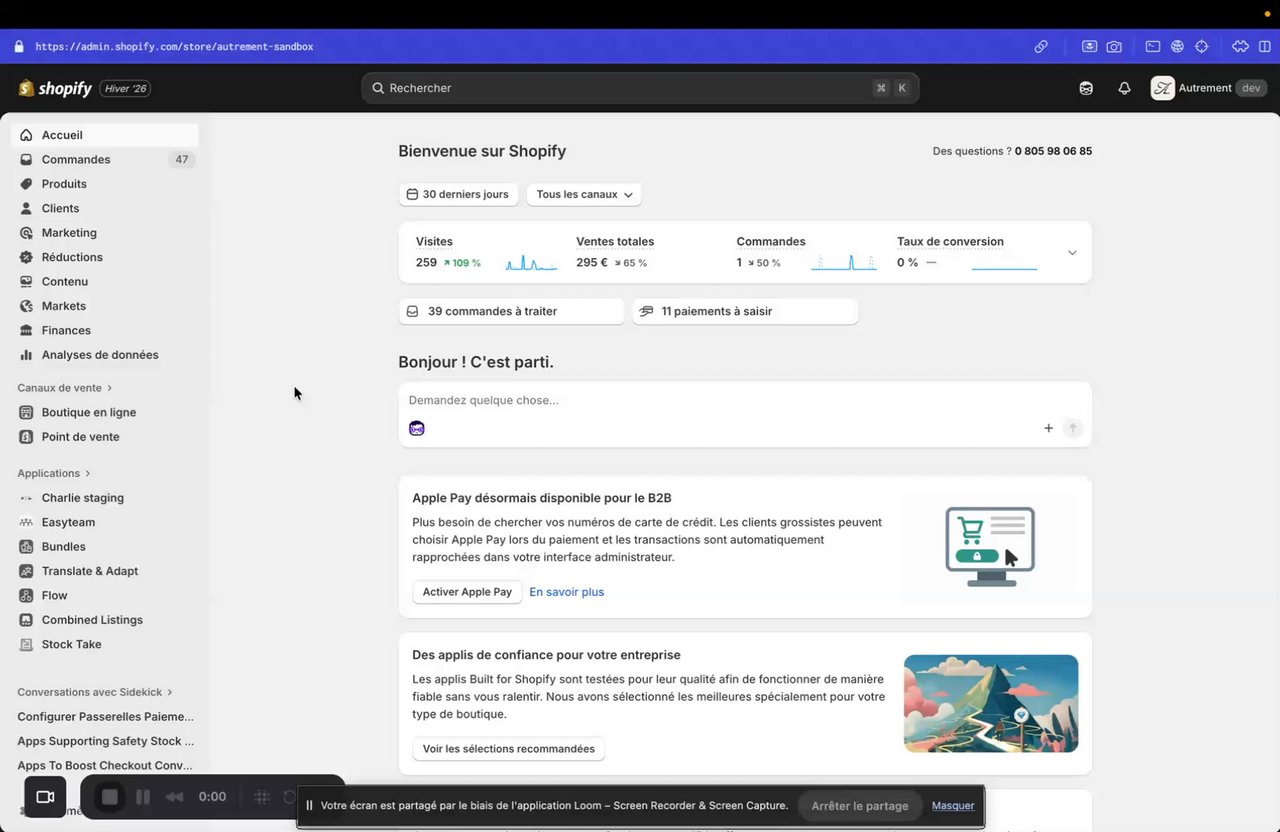Click the Point de vente icon
Viewport: 1280px width, 832px height.
26,437
